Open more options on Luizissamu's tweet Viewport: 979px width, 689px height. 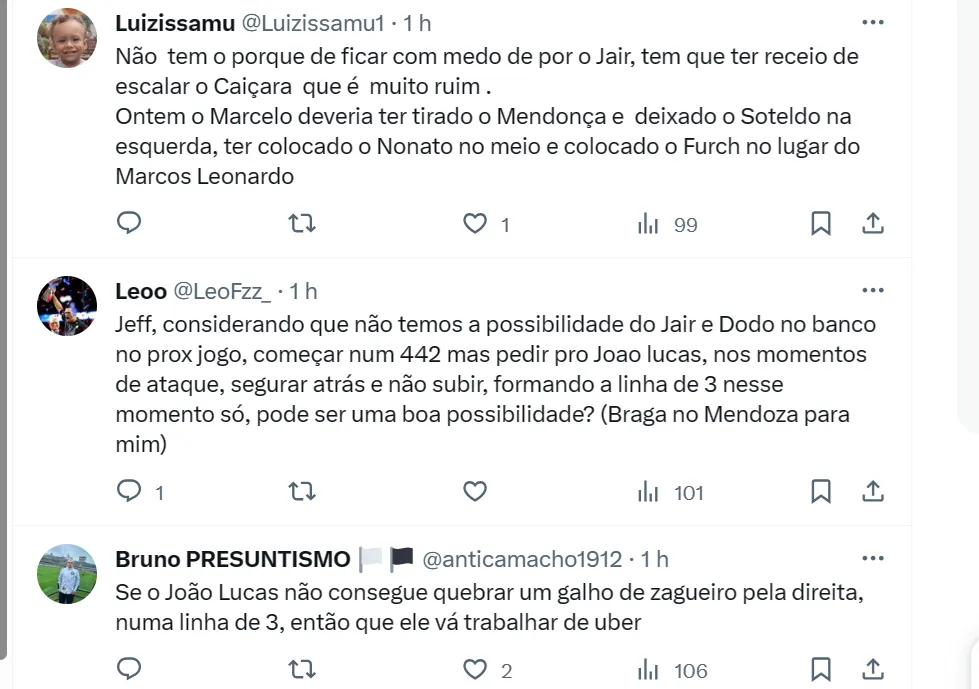click(x=872, y=23)
